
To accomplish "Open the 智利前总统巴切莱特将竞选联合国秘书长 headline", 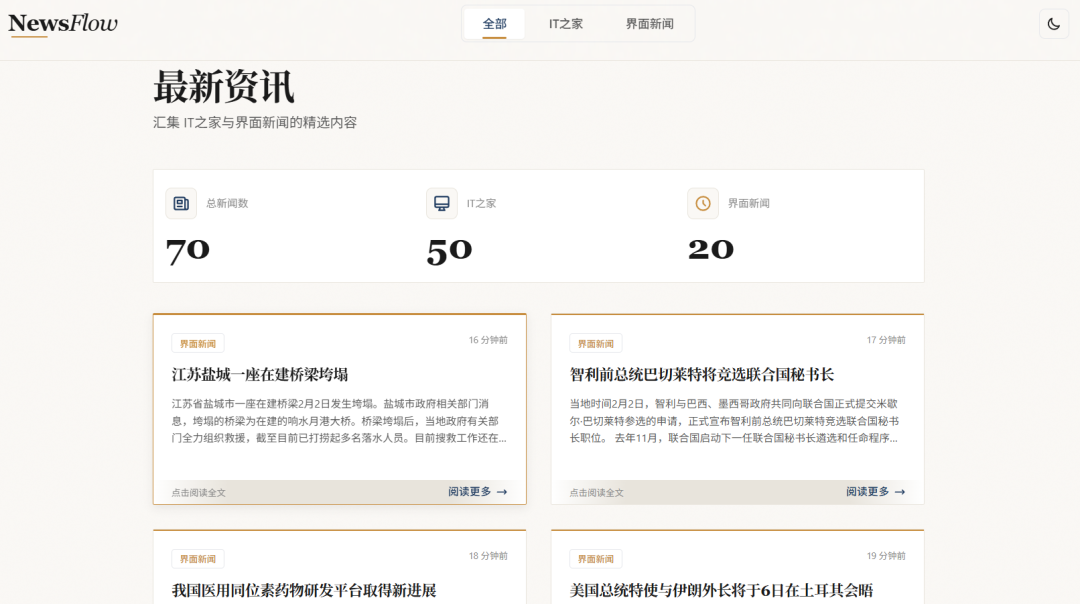I will pos(701,374).
